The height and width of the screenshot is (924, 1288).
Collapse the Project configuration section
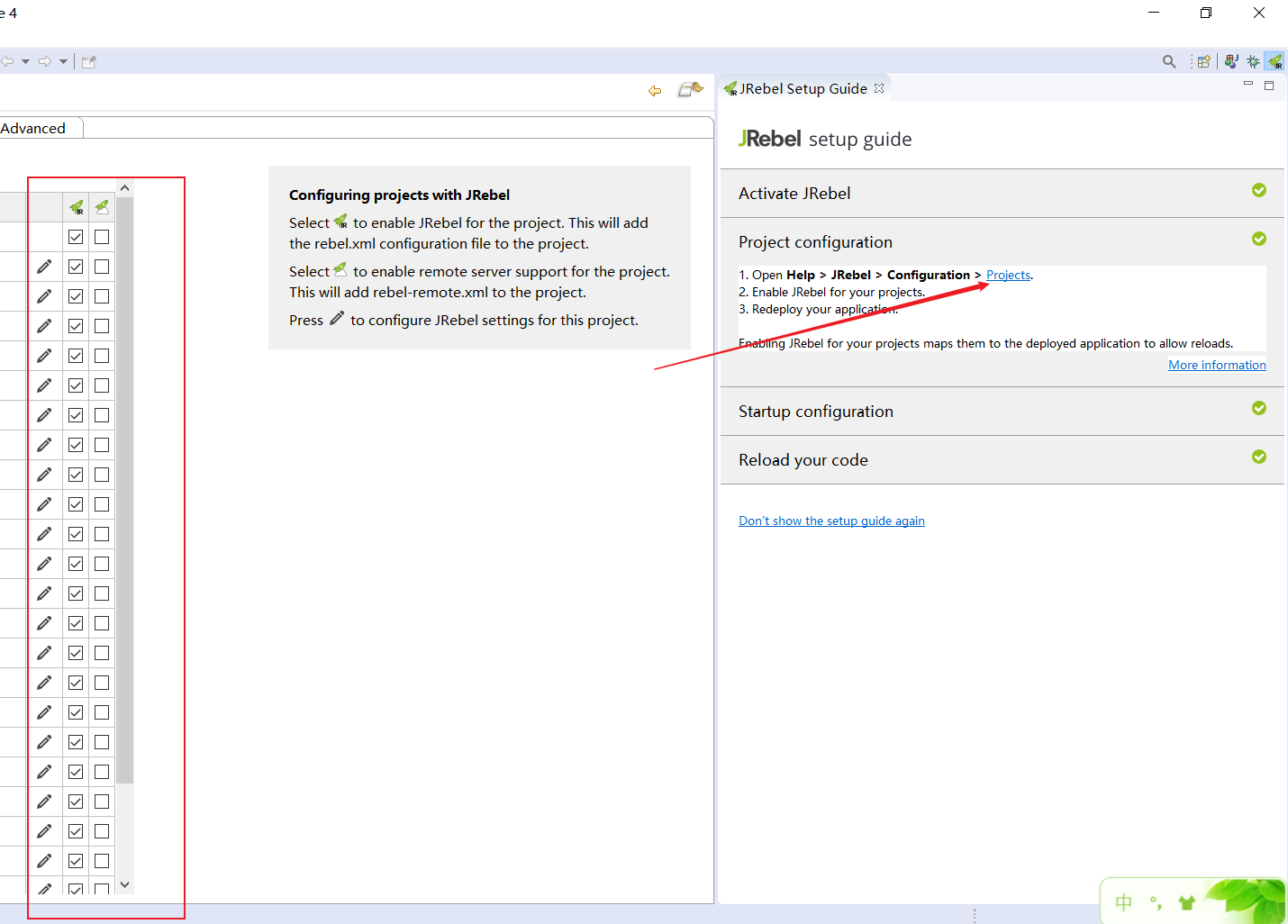(1002, 241)
